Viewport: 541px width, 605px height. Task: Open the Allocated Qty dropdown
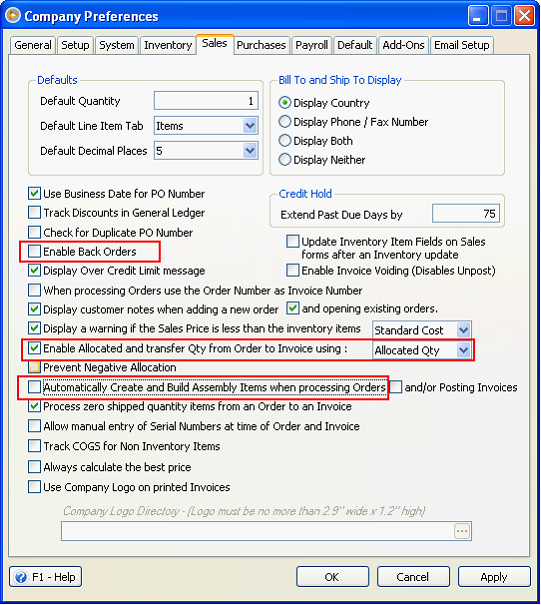pyautogui.click(x=463, y=350)
